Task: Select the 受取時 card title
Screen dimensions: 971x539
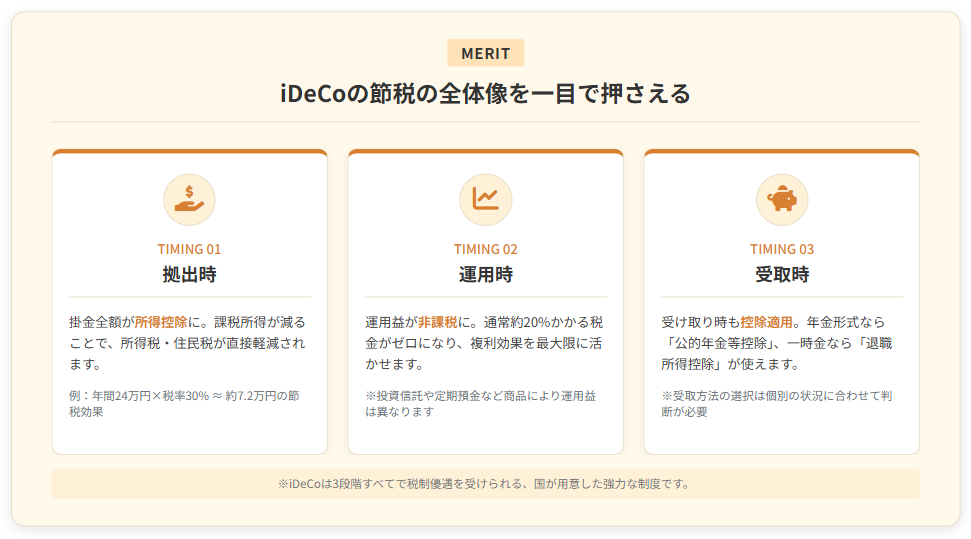Action: coord(781,274)
